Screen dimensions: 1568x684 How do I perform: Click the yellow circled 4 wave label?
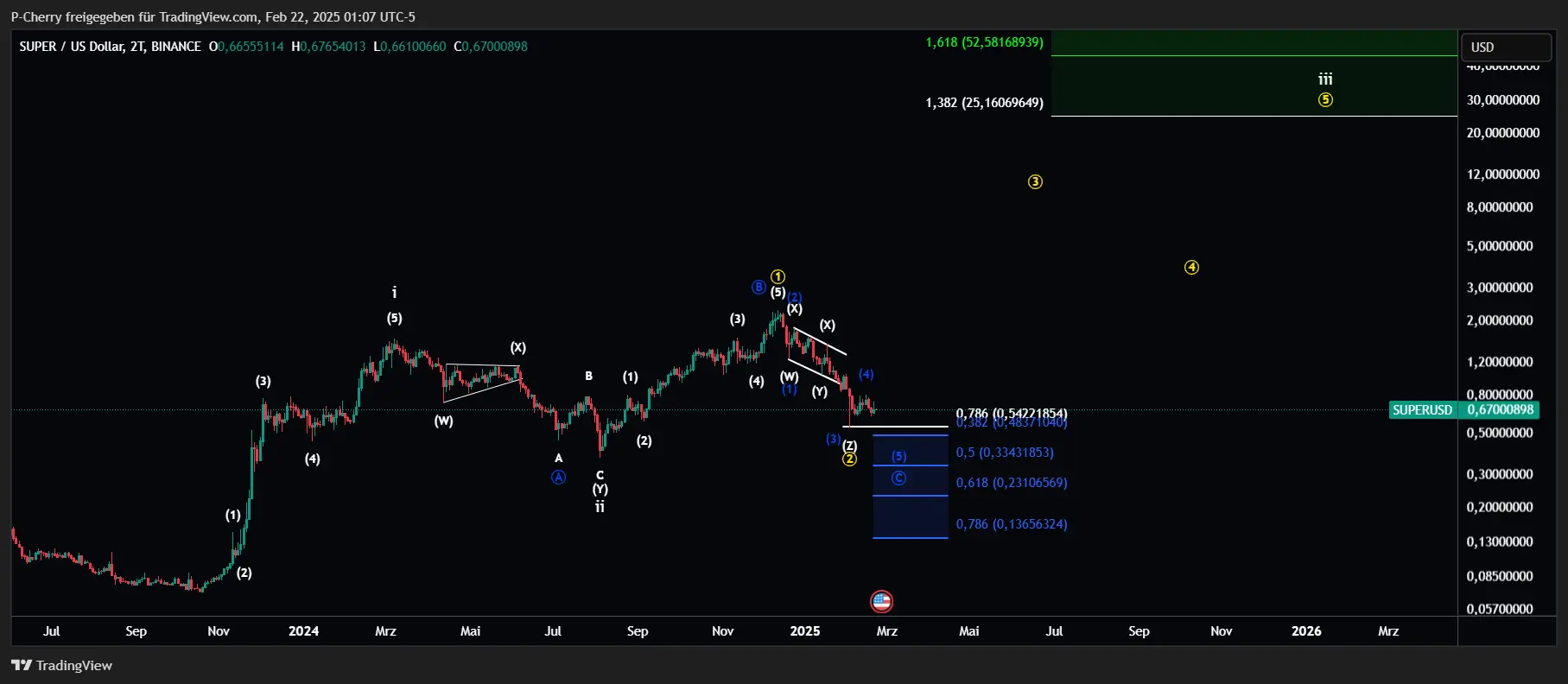point(1191,267)
